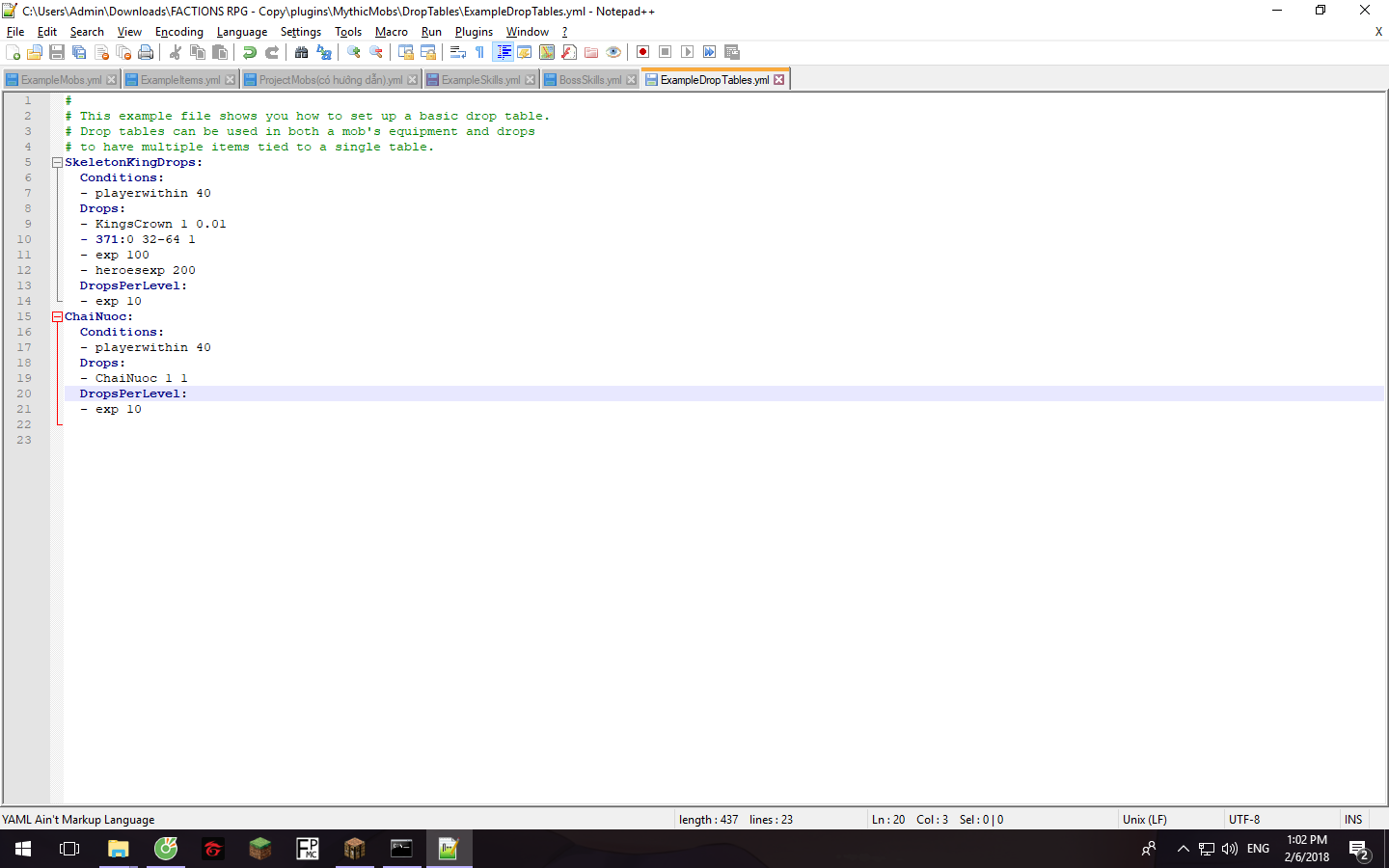Viewport: 1389px width, 868px height.
Task: Click the Undo arrow icon
Action: 250,52
